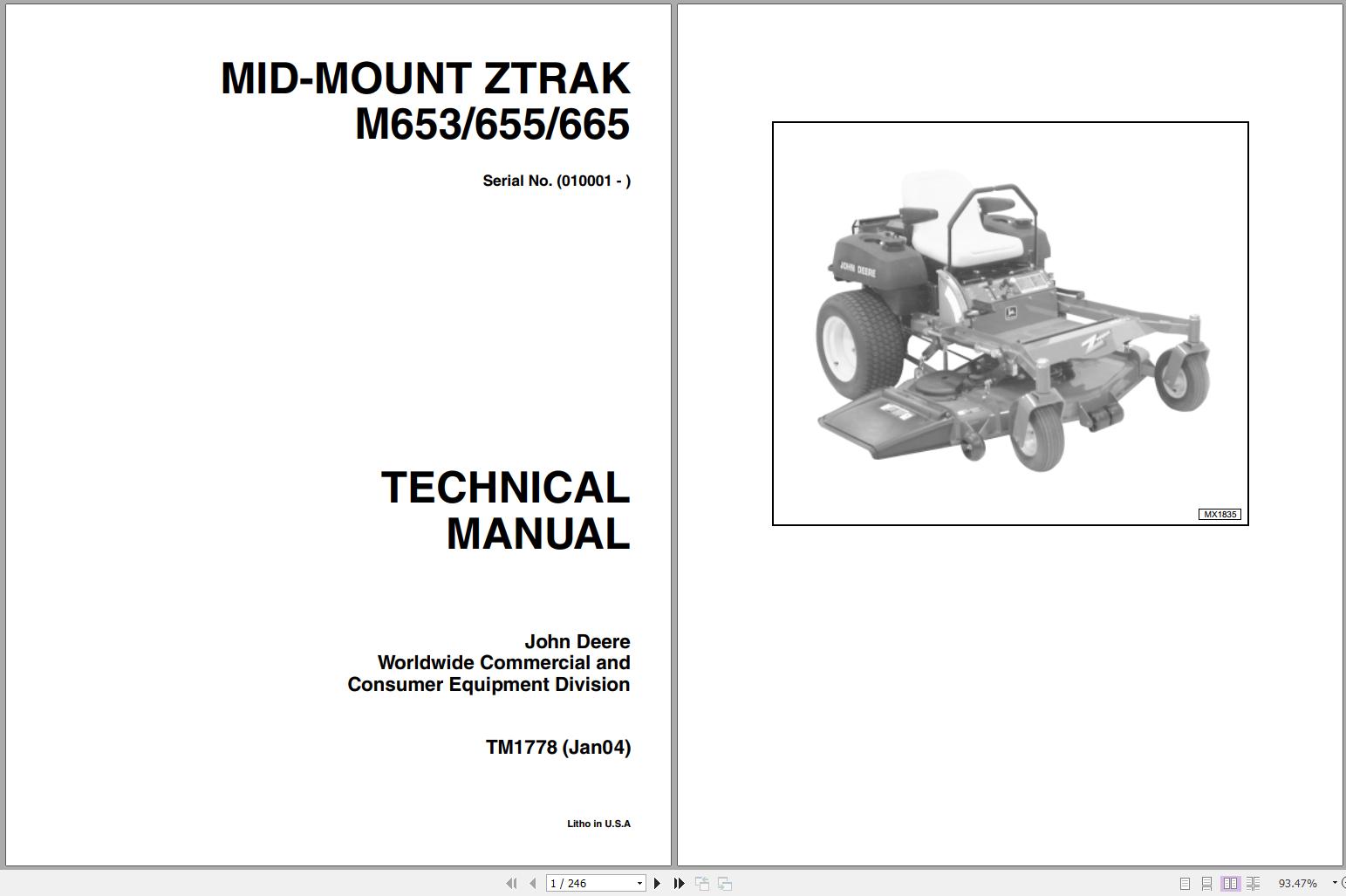Switch to continuous page layout

pyautogui.click(x=1206, y=884)
